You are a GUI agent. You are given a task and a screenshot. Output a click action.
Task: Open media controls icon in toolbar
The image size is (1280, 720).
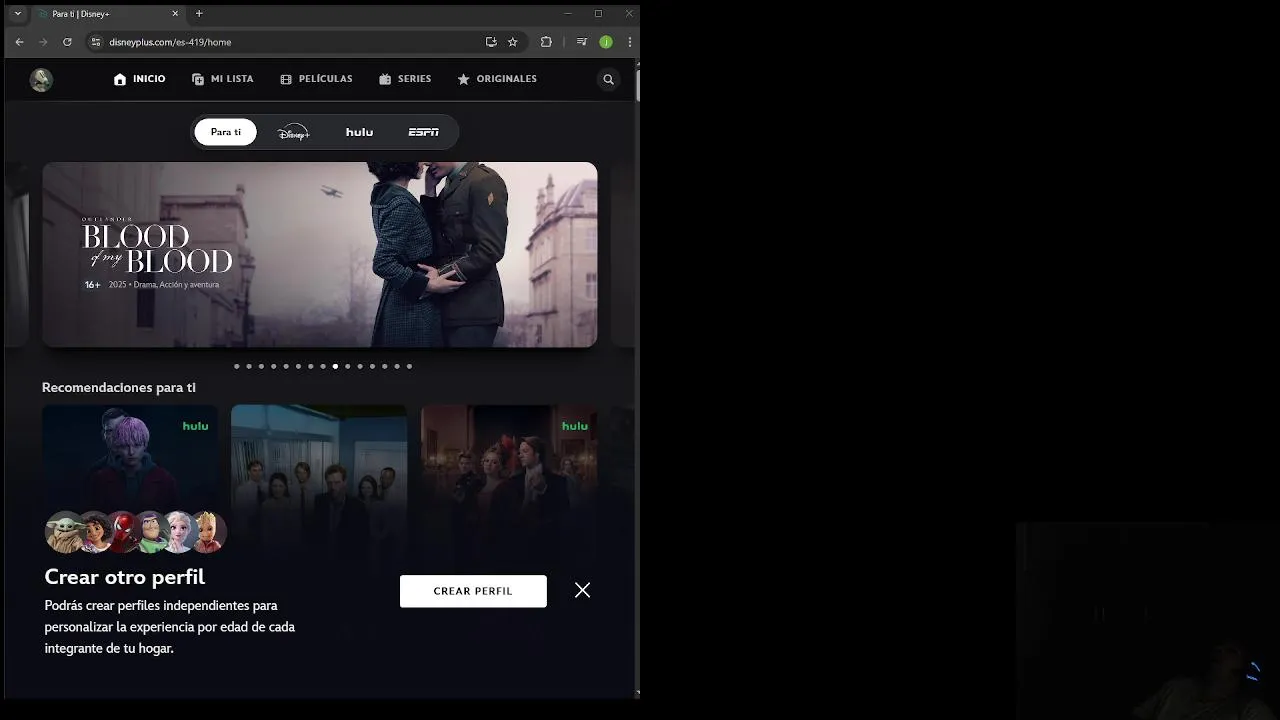[582, 42]
